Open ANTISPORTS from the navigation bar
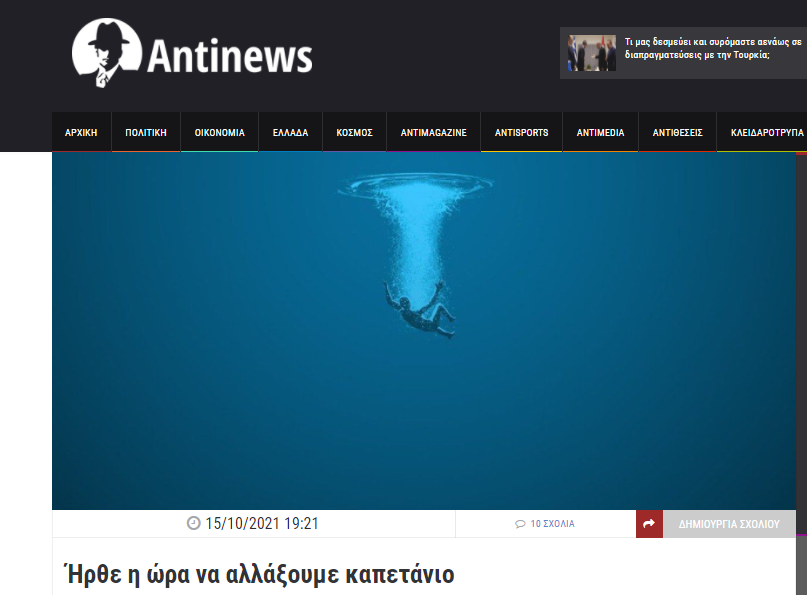This screenshot has height=595, width=807. pyautogui.click(x=521, y=132)
